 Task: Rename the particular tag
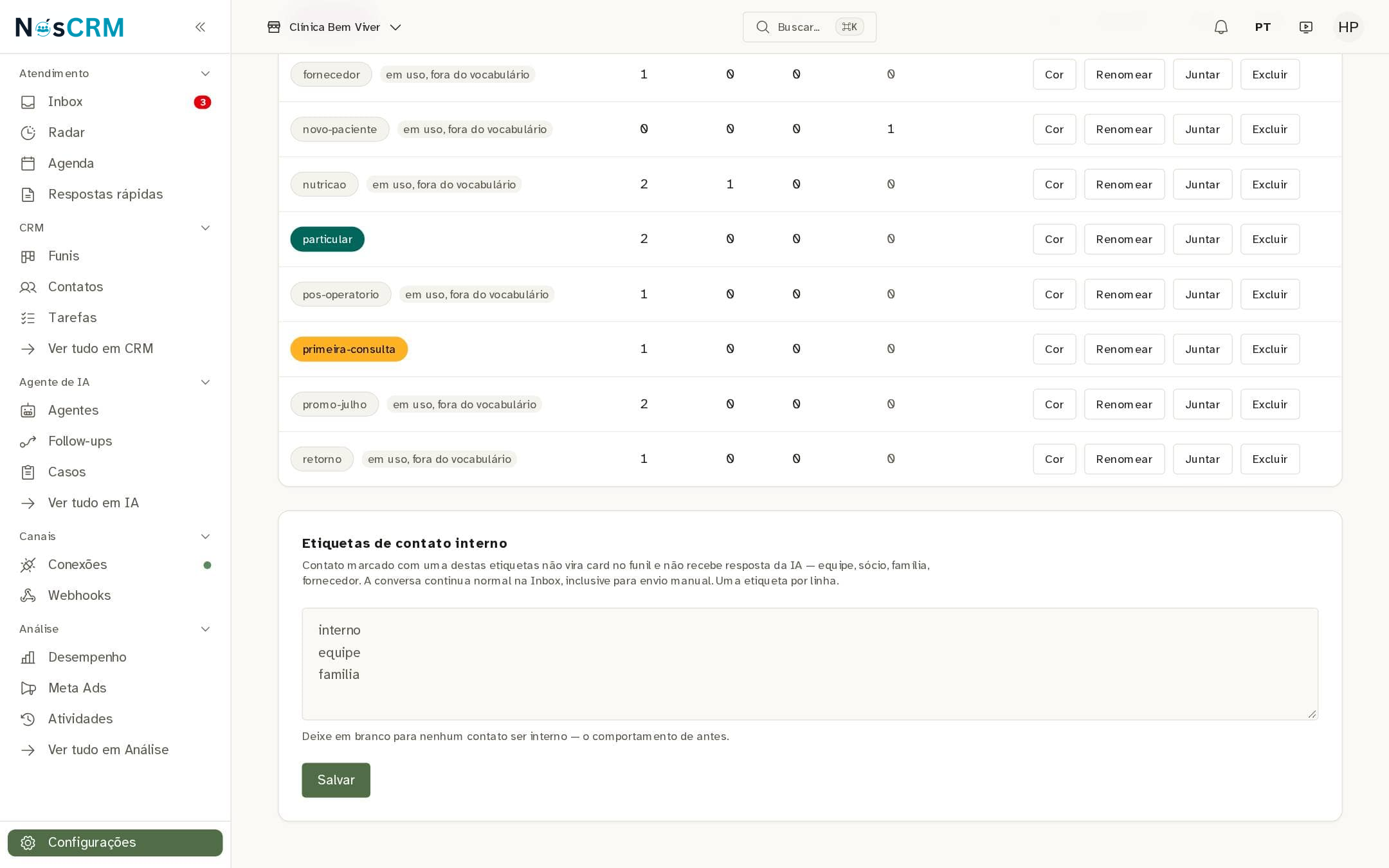tap(1124, 239)
